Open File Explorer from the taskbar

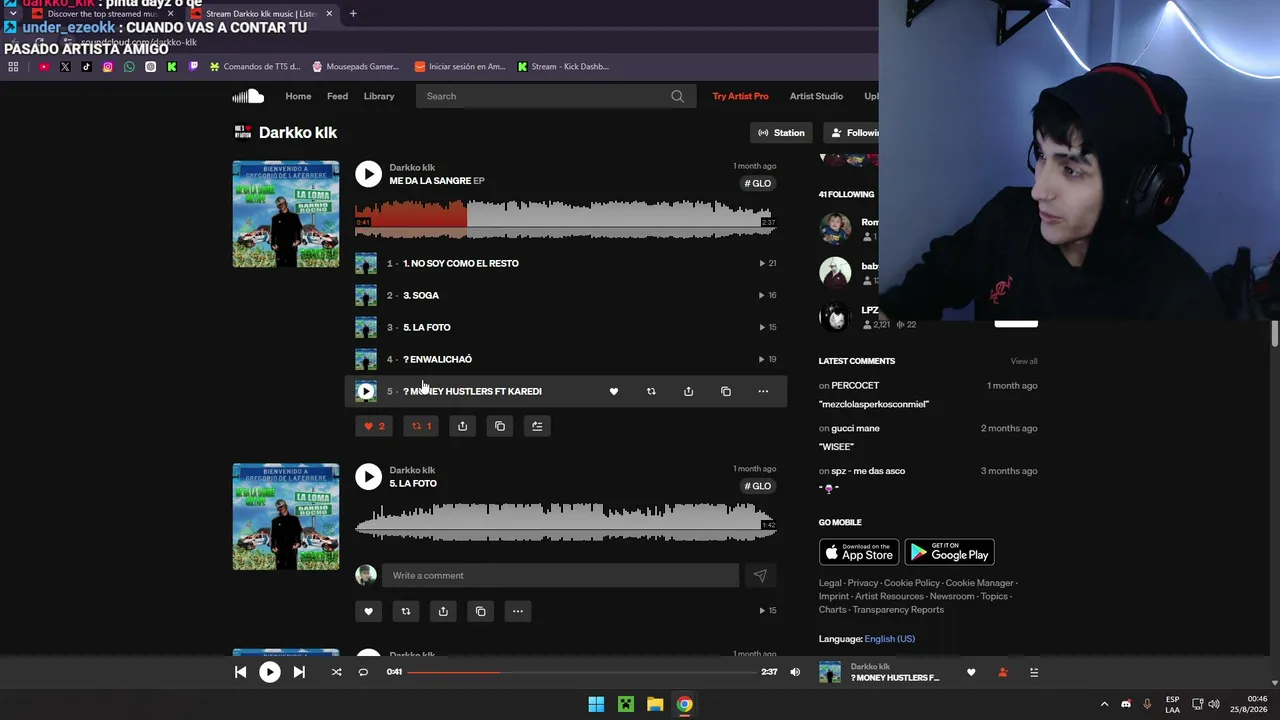655,704
